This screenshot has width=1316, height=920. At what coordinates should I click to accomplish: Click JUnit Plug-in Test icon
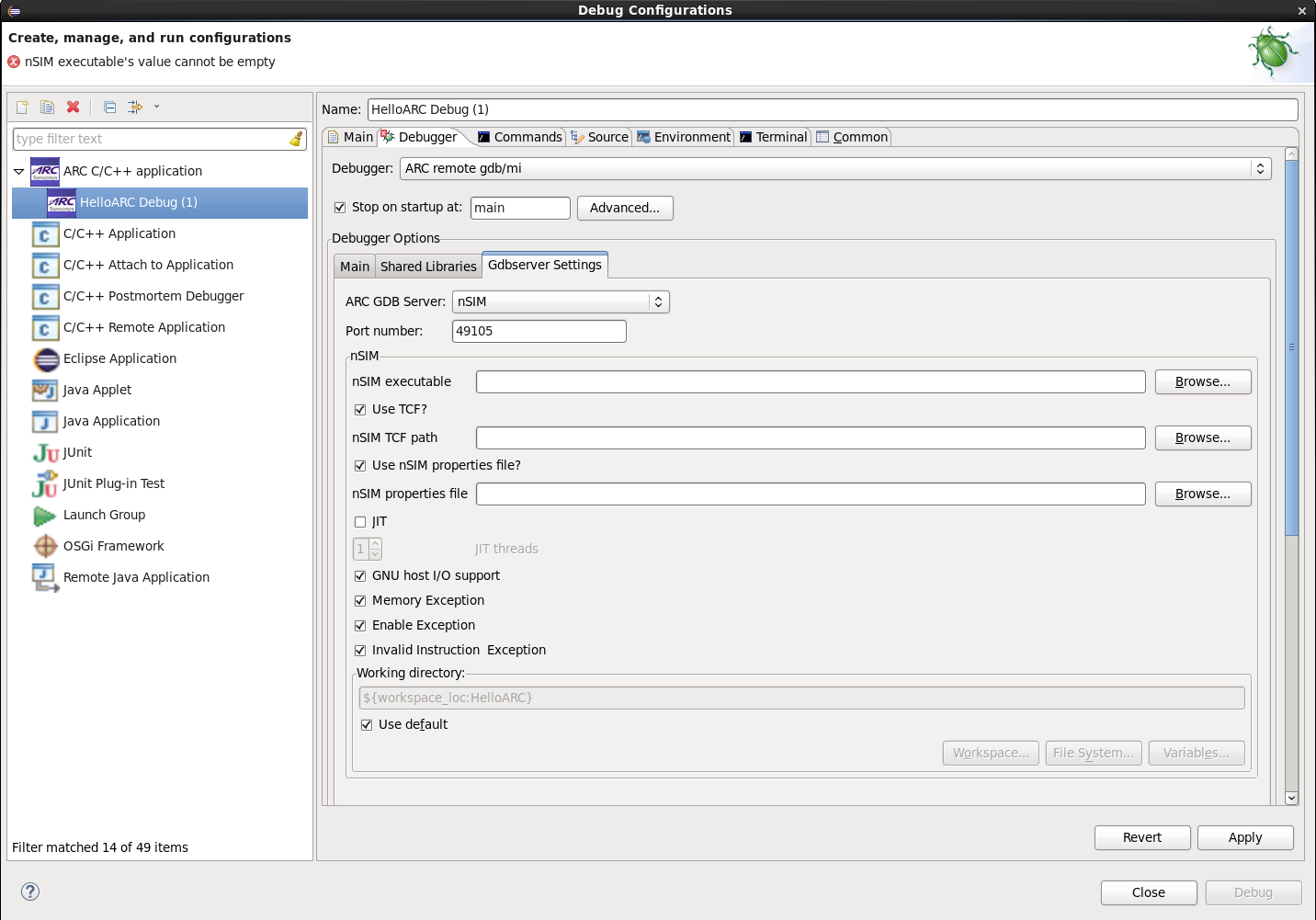click(45, 483)
